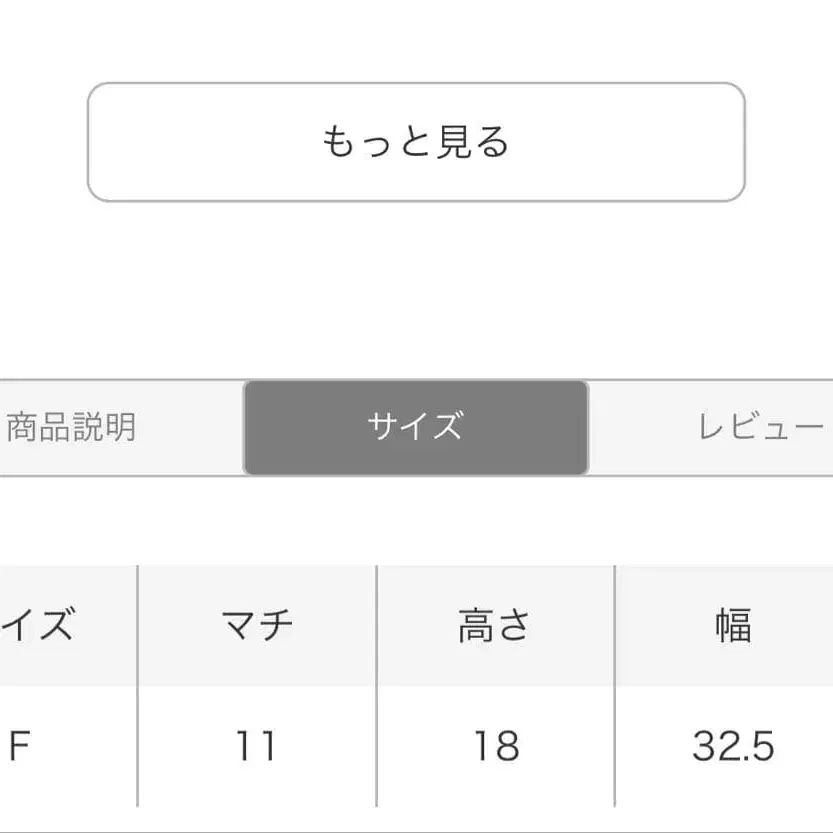Viewport: 833px width, 833px height.
Task: Click the もっと見る (See more) button
Action: [x=416, y=141]
